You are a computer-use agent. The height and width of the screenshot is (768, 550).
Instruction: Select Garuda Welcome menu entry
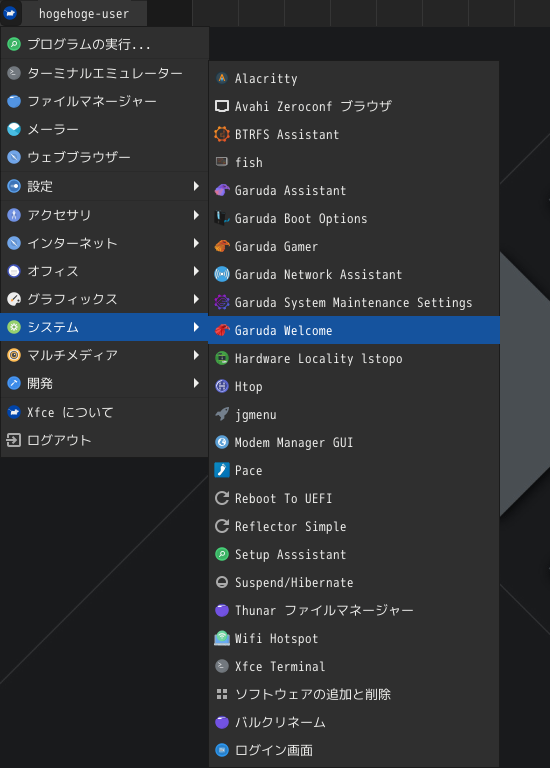[354, 330]
